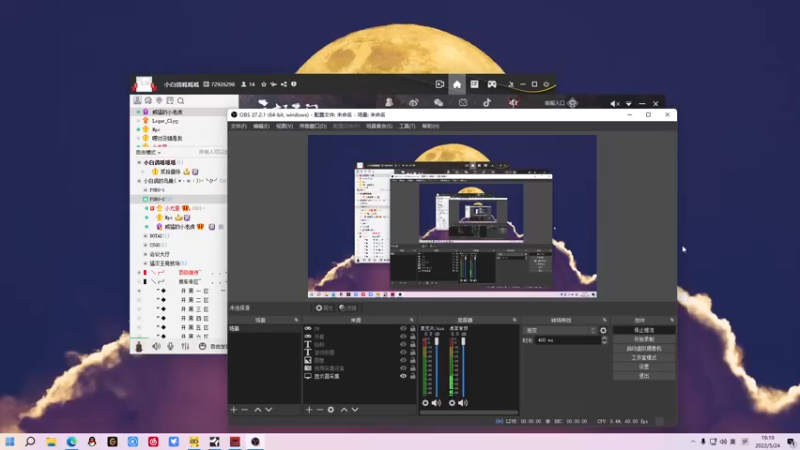Open Tools(T) menu in OBS

pos(407,126)
